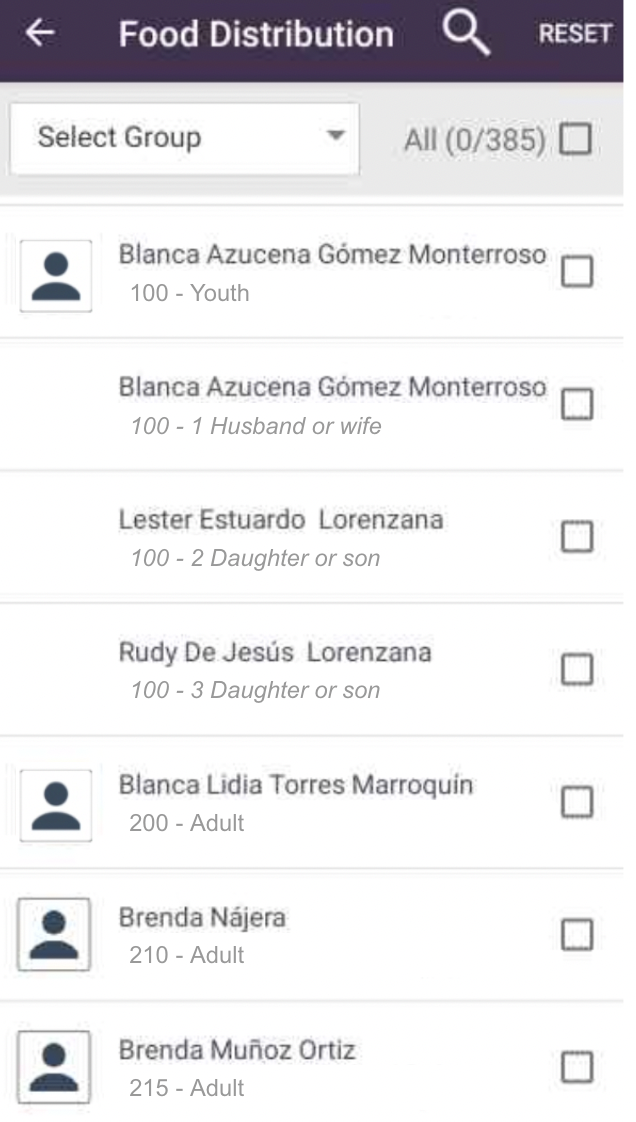
Task: Open the Select Group dropdown
Action: tap(184, 138)
